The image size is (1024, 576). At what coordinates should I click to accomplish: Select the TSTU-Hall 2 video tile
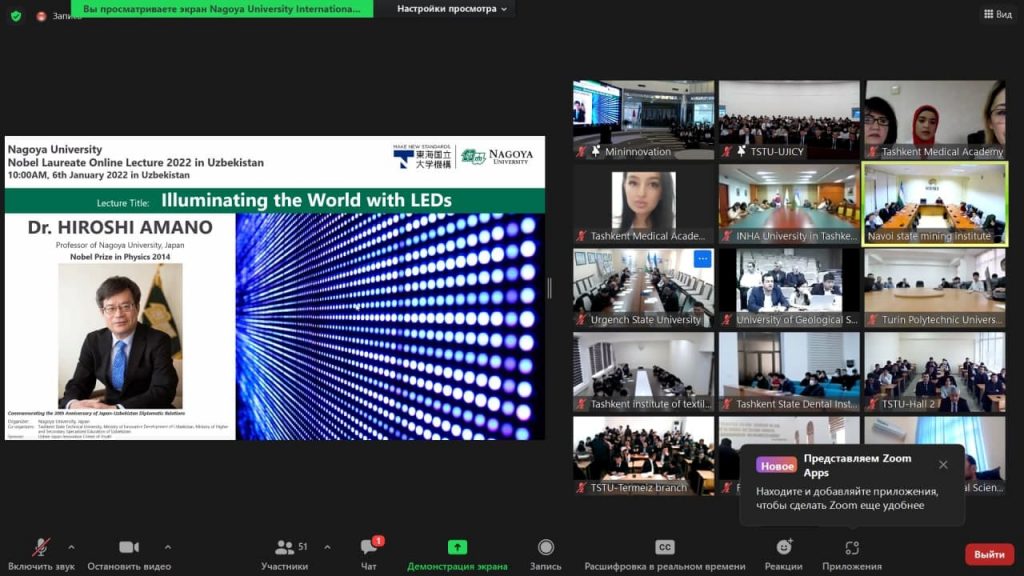click(935, 372)
